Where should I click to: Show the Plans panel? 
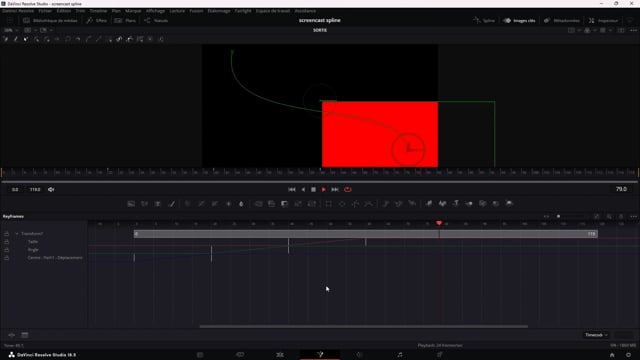pyautogui.click(x=125, y=20)
